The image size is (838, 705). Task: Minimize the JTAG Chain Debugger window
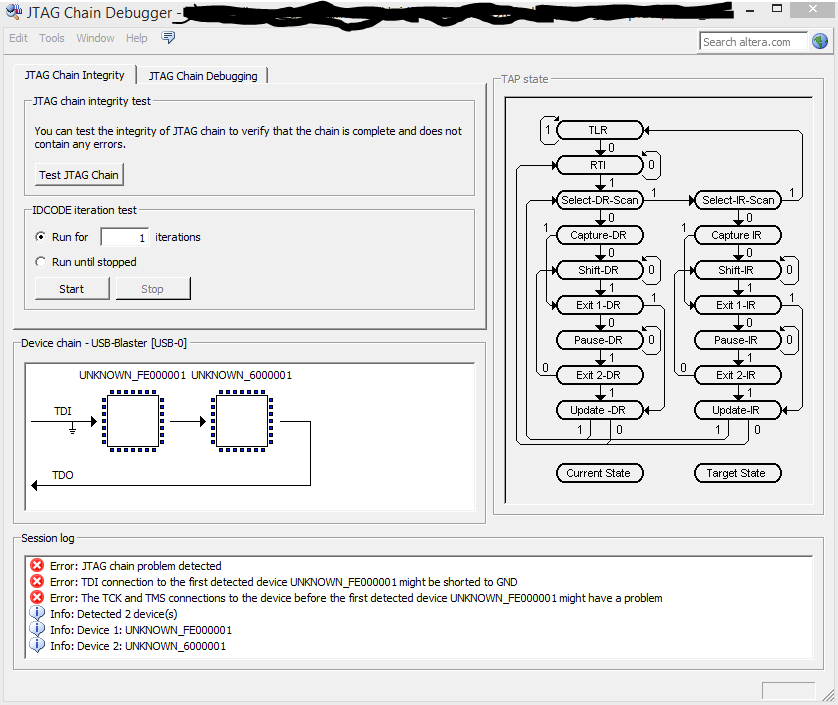[750, 10]
